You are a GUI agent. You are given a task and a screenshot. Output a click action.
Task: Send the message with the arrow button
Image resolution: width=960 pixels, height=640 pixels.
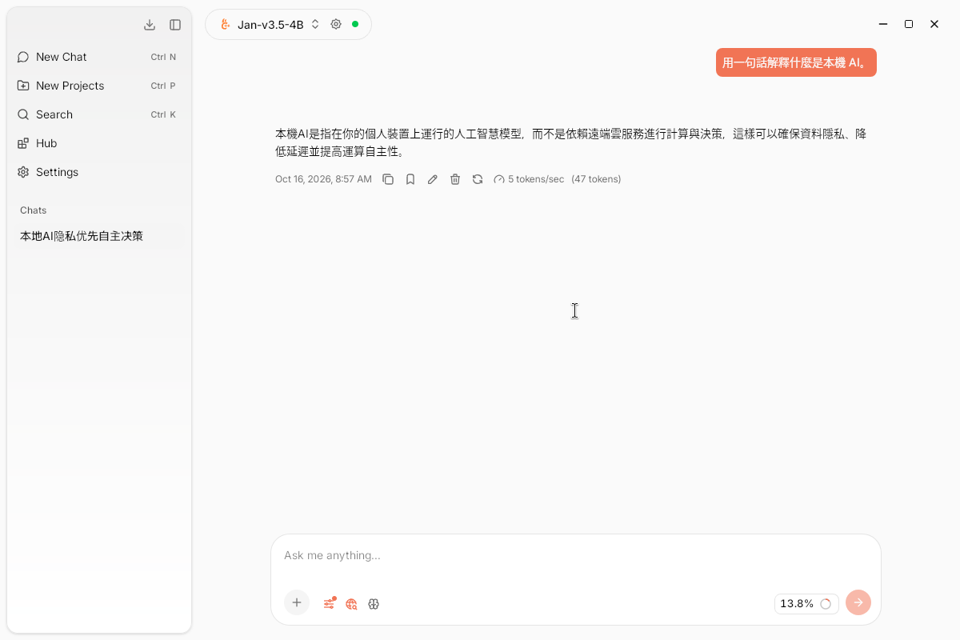coord(858,603)
